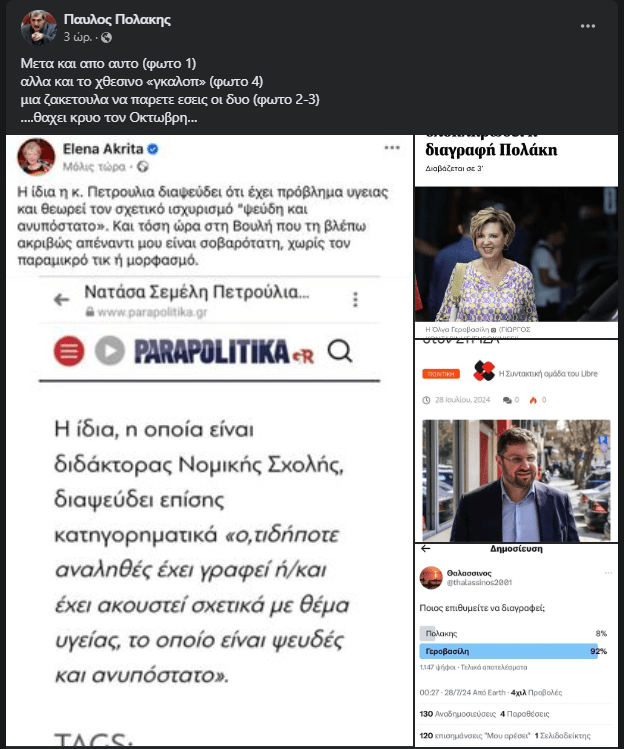Screen dimensions: 624x749
Task: Click the Parapolitika search magnifier icon
Action: click(x=340, y=351)
